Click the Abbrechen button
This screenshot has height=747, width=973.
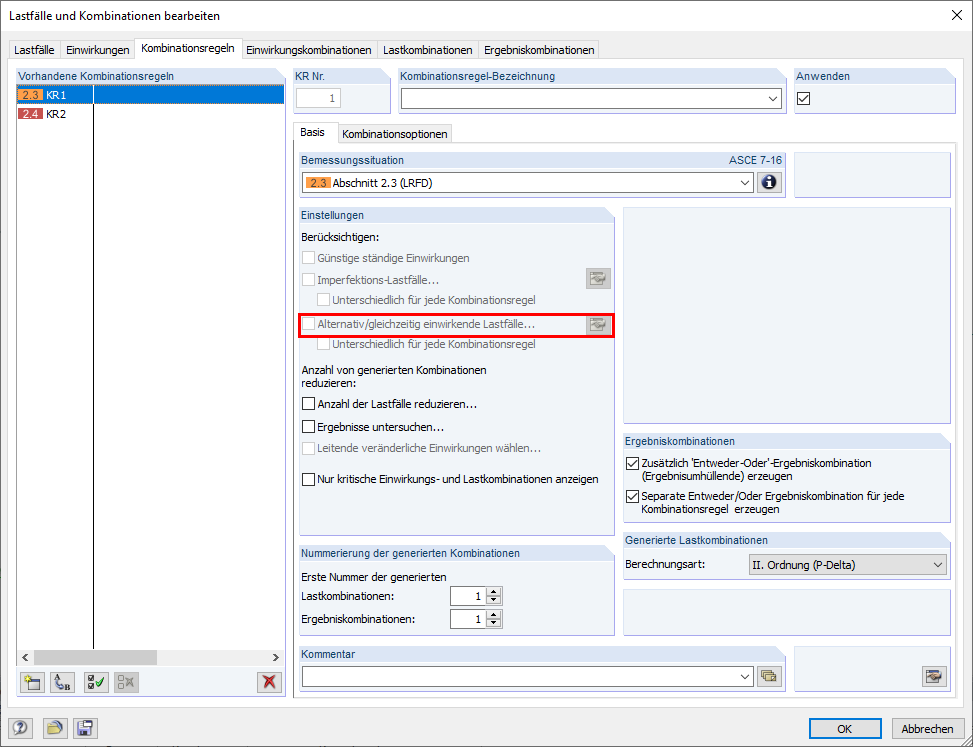coord(927,729)
